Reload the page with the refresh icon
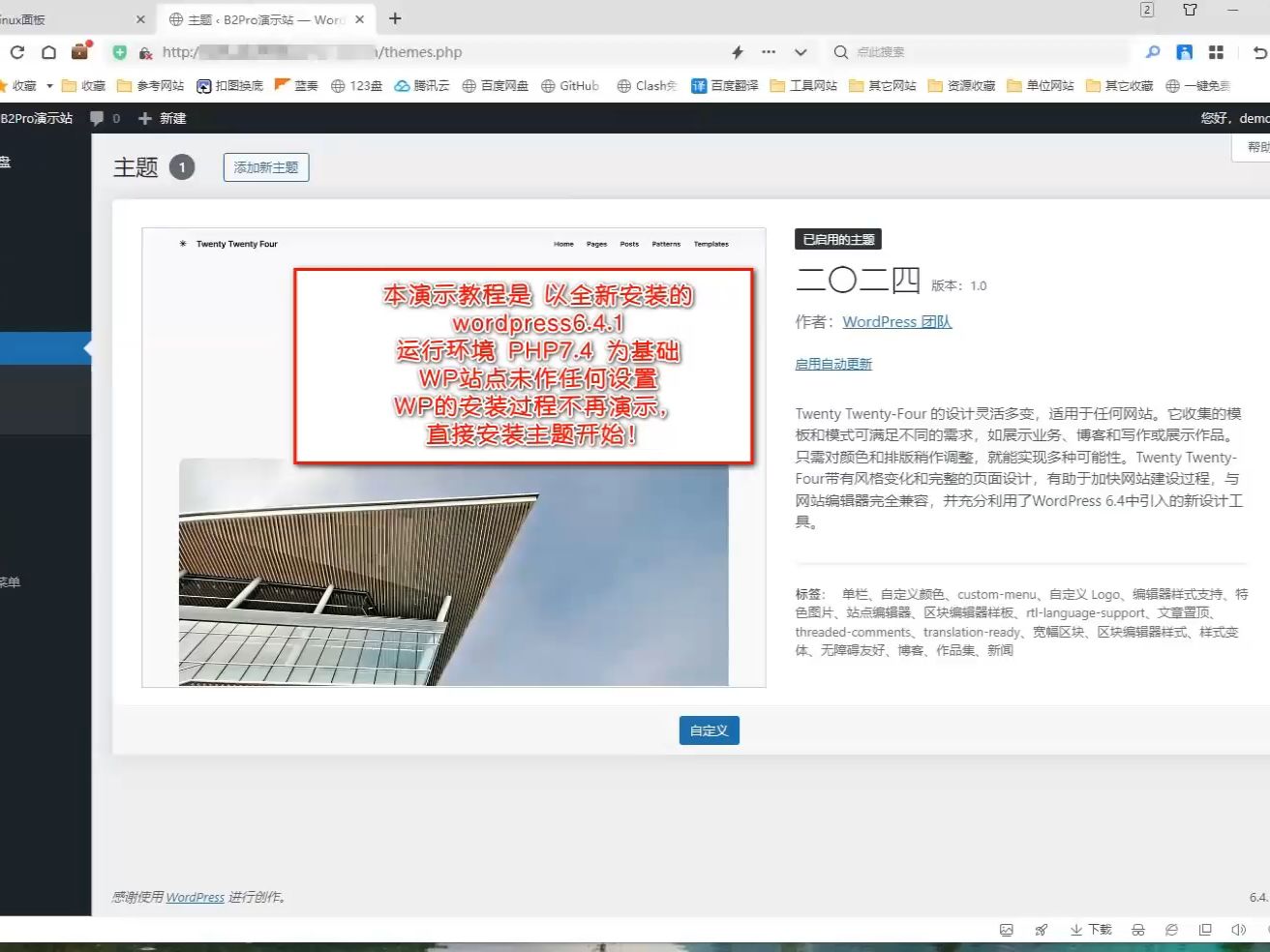 (17, 52)
